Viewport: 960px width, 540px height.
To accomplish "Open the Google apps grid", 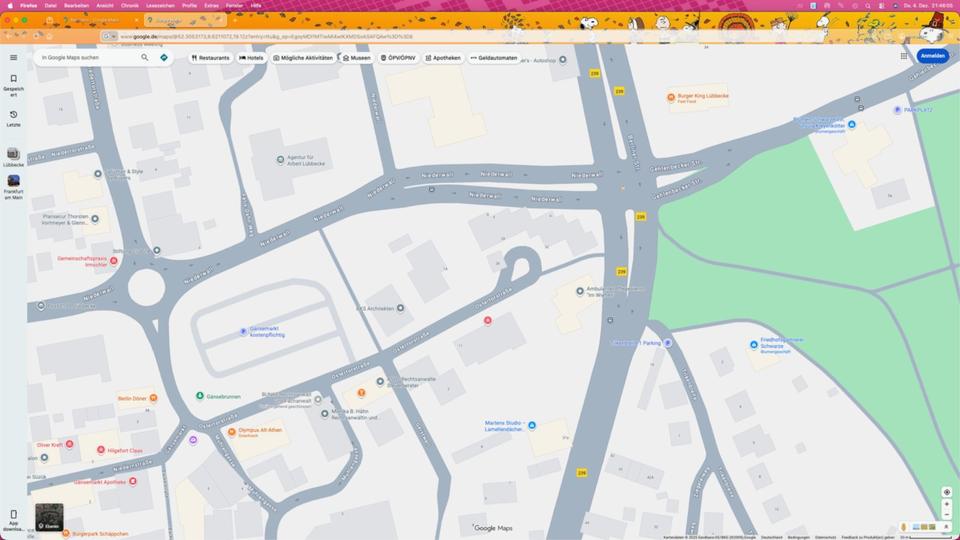I will point(904,56).
